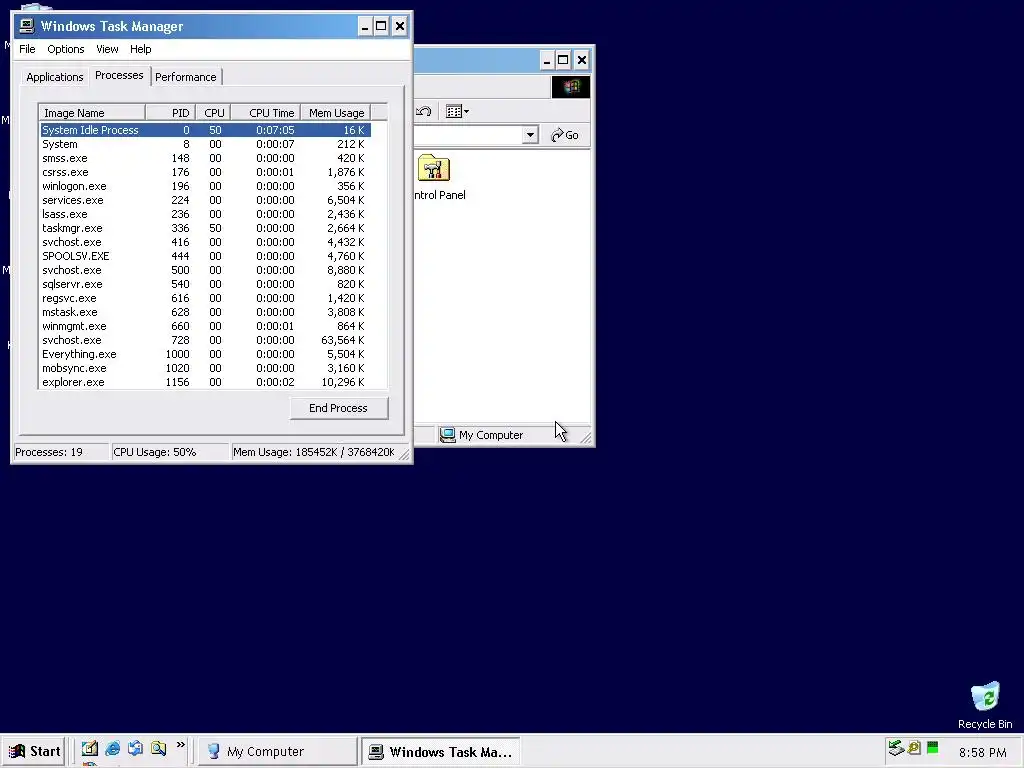
Task: Expand the Quick Launch overflow chevron
Action: [x=180, y=745]
